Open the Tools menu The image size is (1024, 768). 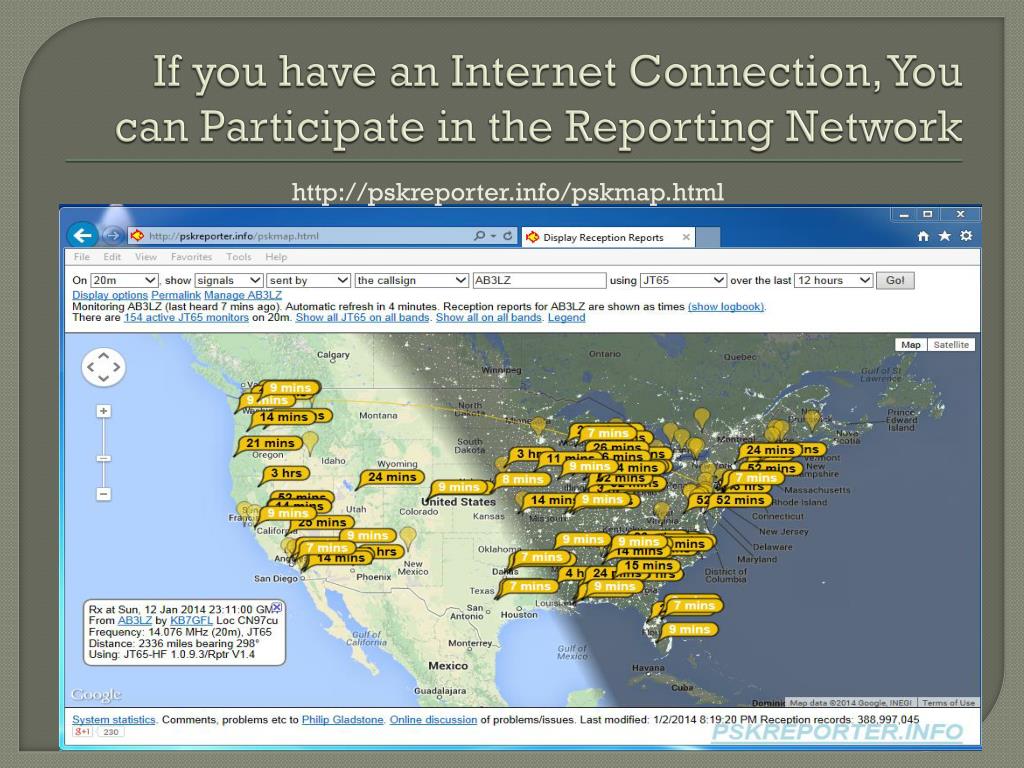coord(238,257)
